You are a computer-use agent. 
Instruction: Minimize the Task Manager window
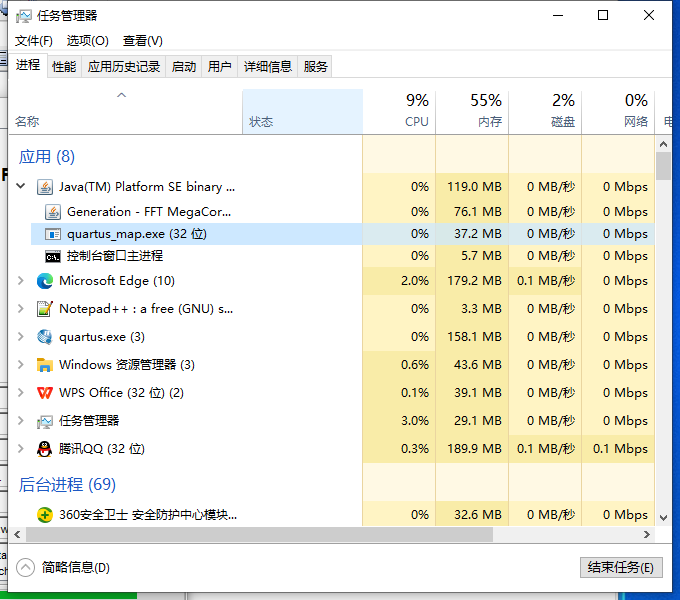[x=558, y=16]
